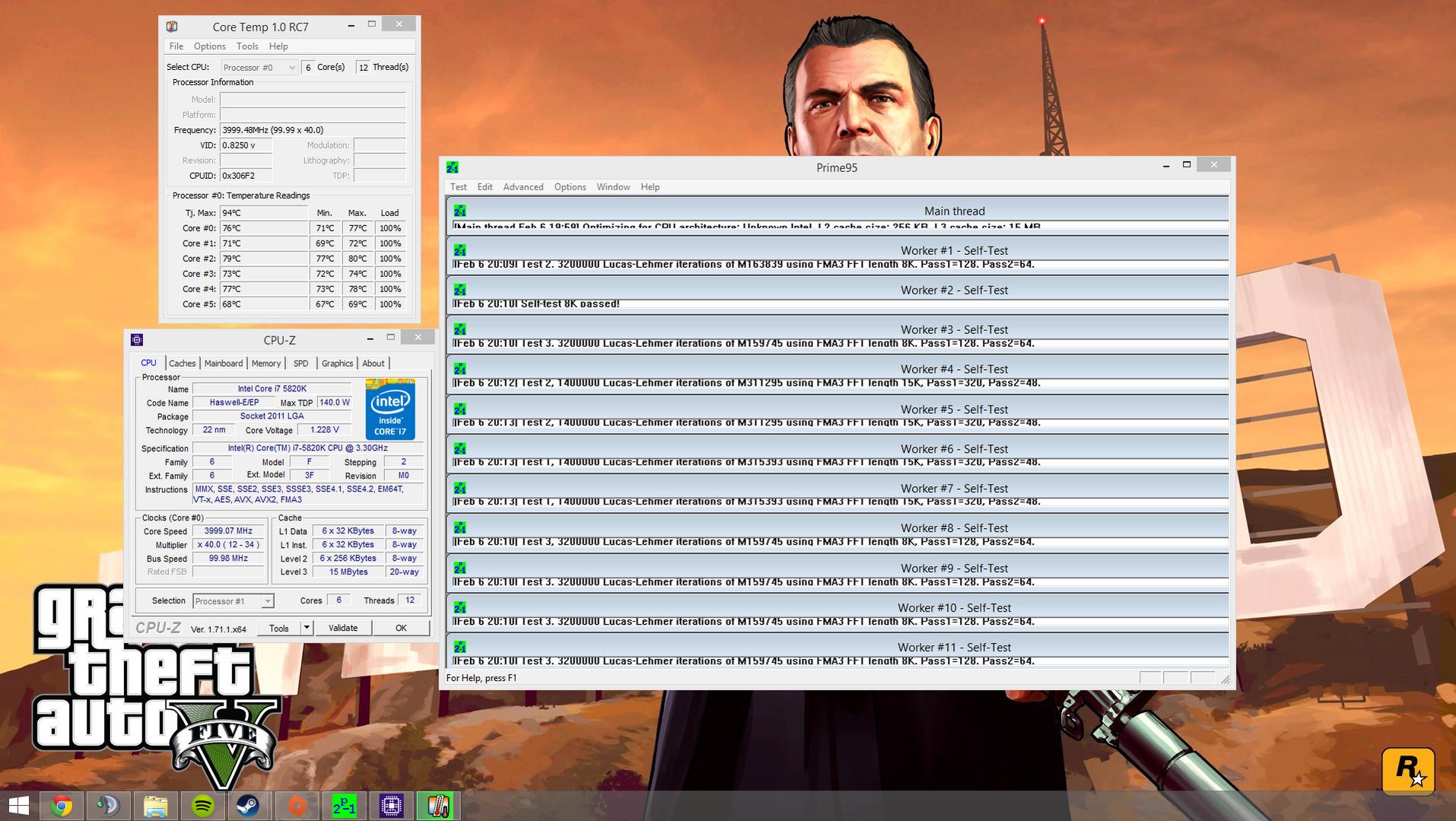Click the CPU-Z title bar icon

tap(137, 340)
